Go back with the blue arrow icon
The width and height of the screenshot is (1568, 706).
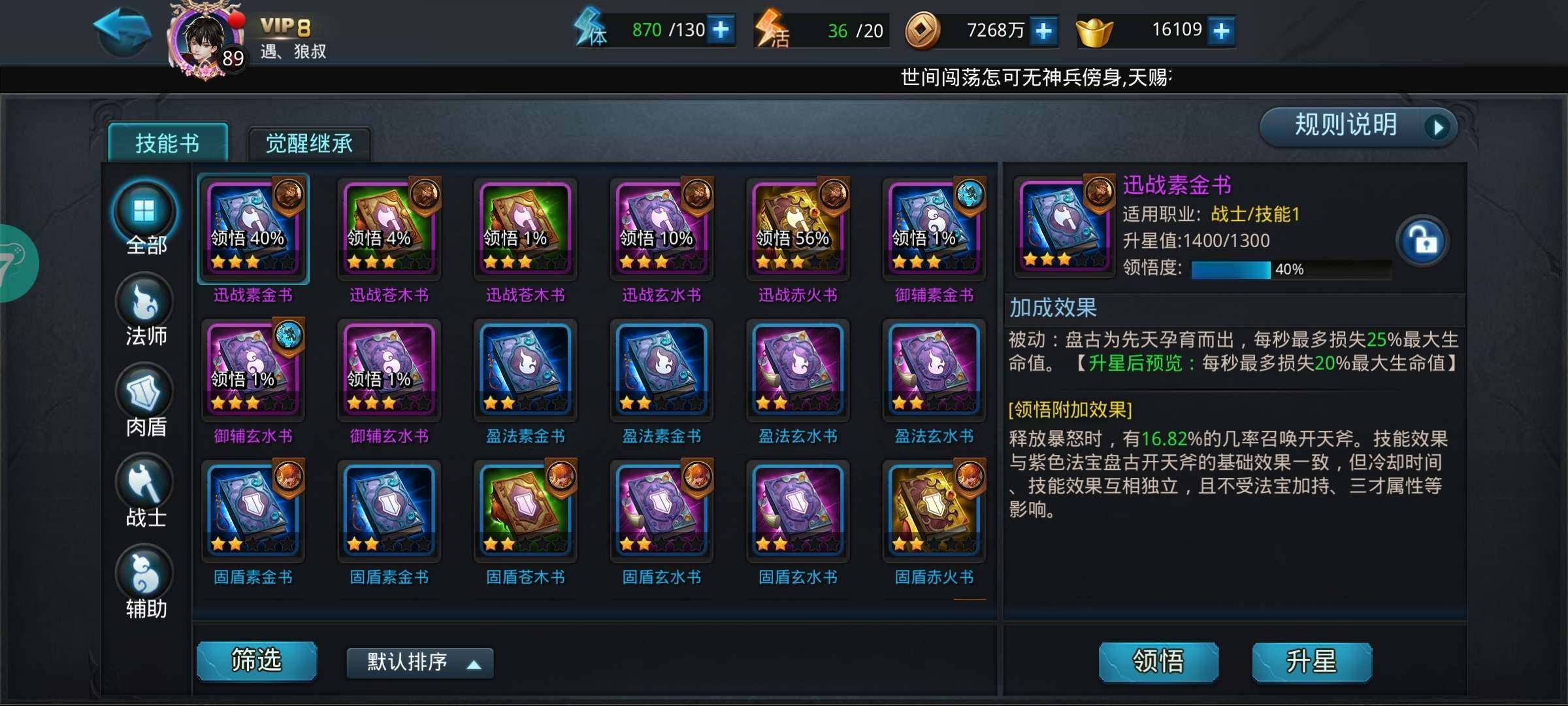point(123,31)
